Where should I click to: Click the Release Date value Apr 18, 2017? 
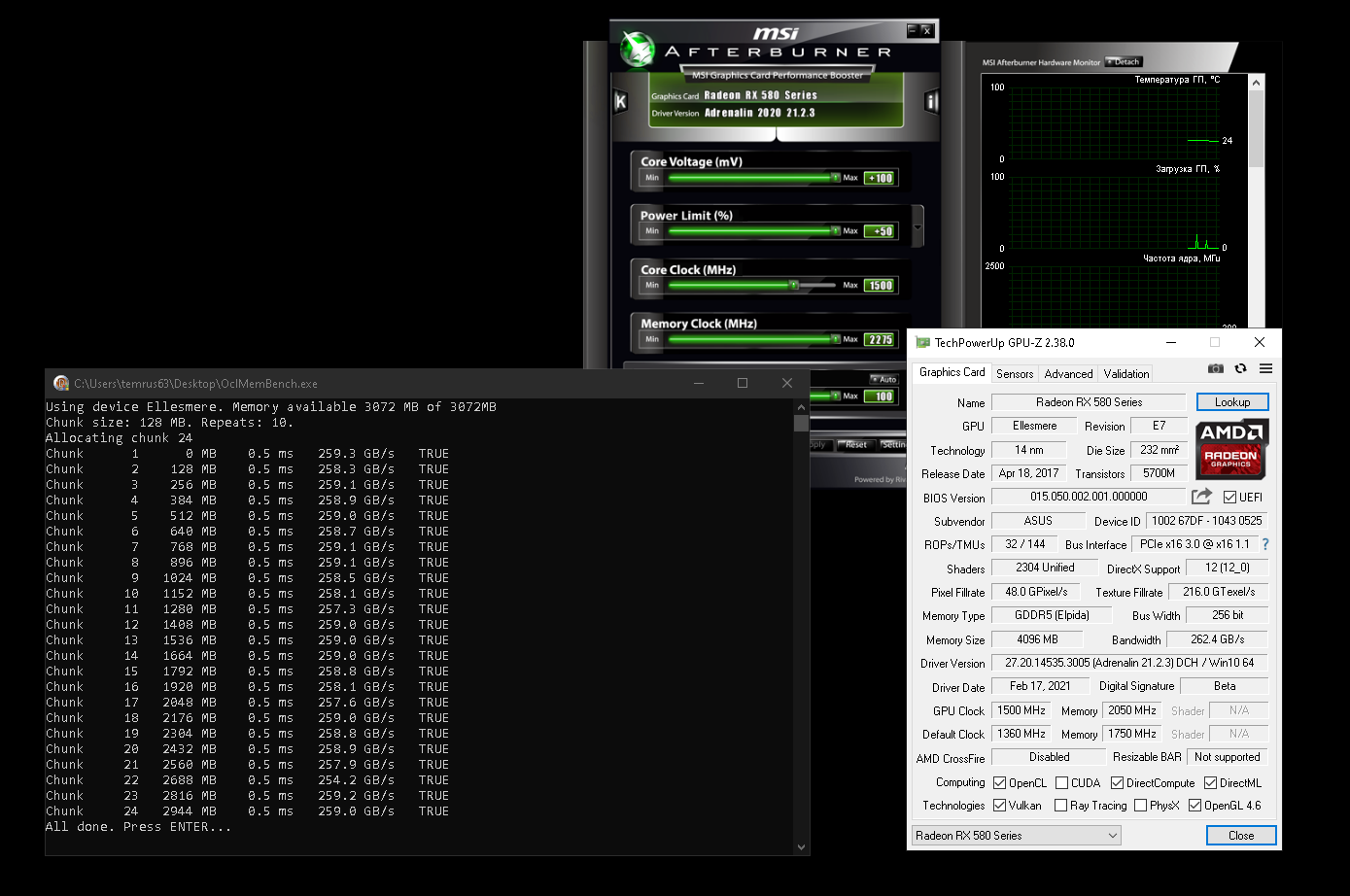click(1028, 473)
